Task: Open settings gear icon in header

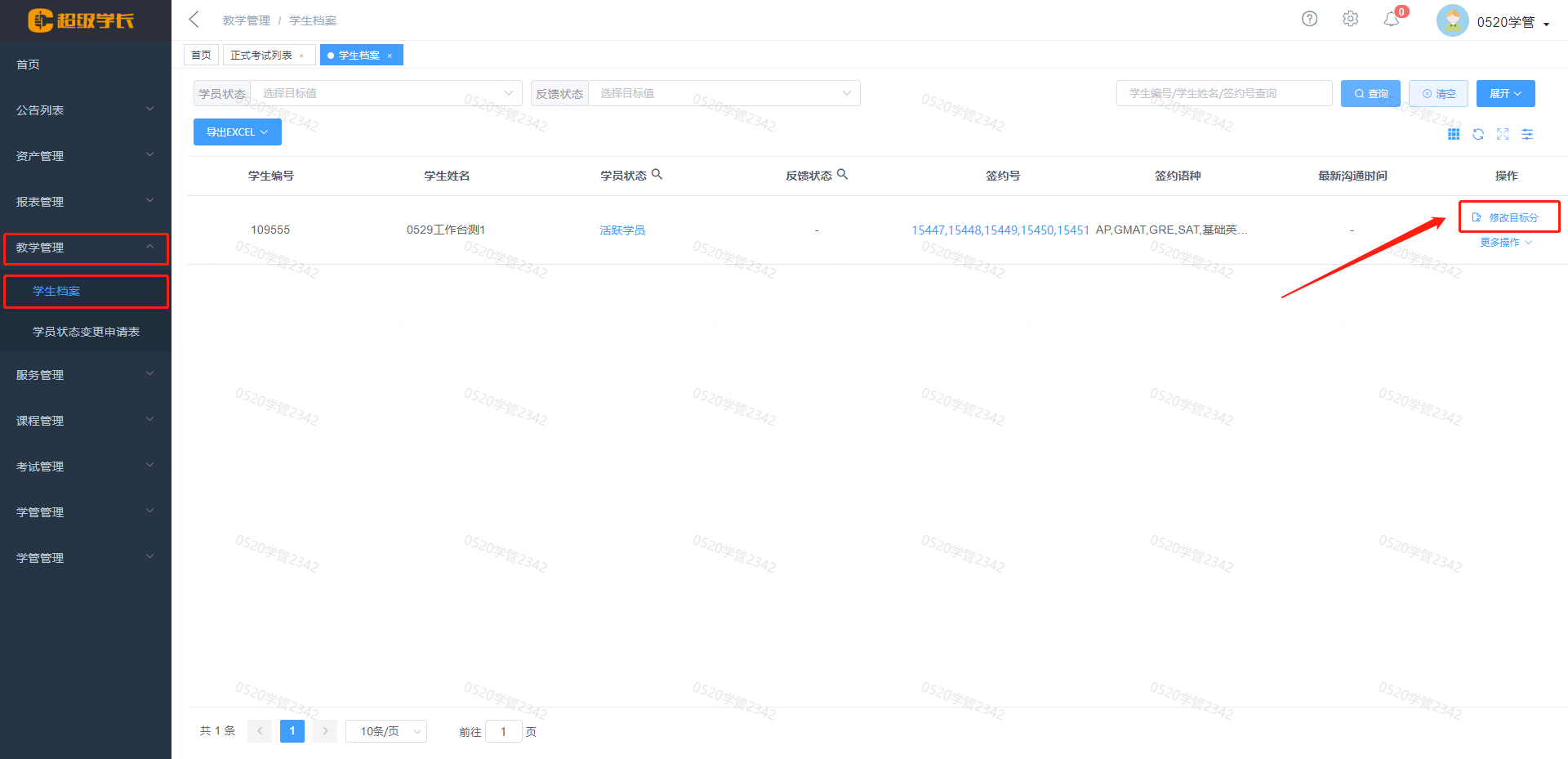Action: click(x=1350, y=19)
